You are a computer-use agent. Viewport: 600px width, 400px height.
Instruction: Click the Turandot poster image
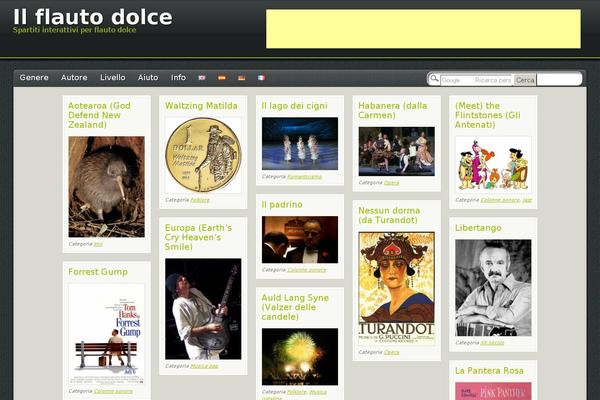pyautogui.click(x=396, y=289)
